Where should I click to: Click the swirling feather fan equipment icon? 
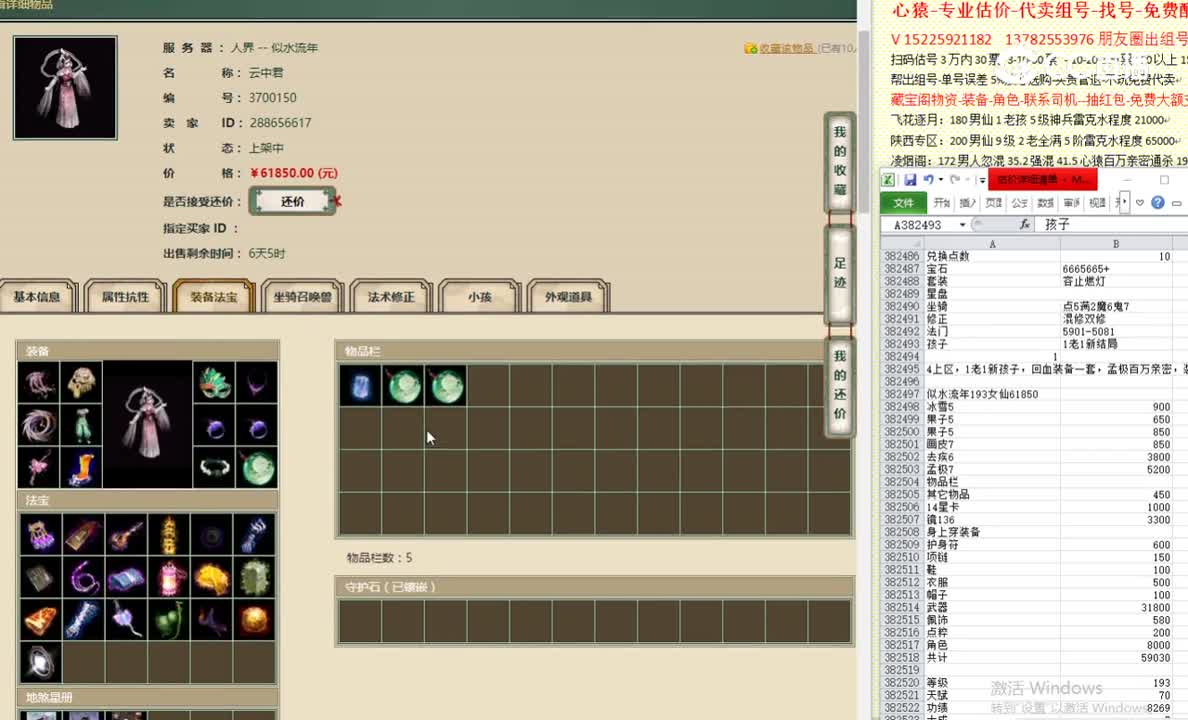pos(39,425)
